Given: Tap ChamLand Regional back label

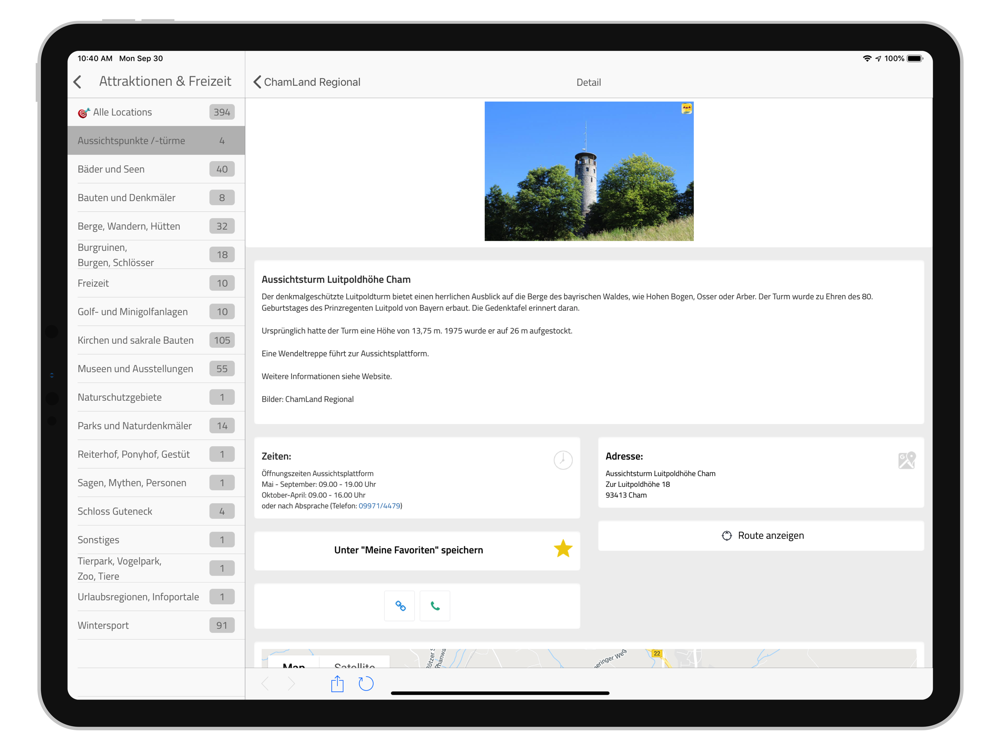Looking at the screenshot, I should (x=312, y=82).
